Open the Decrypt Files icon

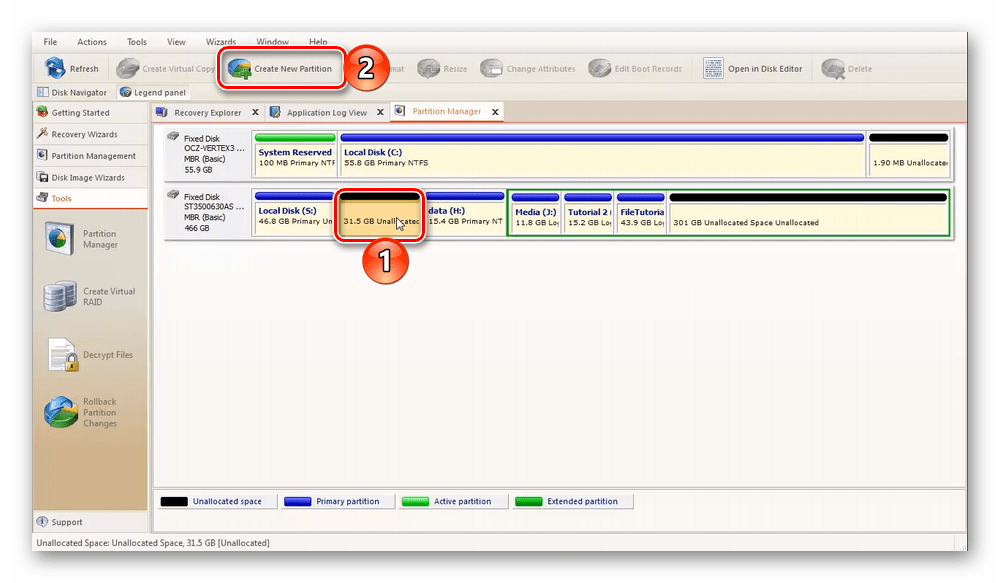click(x=63, y=355)
